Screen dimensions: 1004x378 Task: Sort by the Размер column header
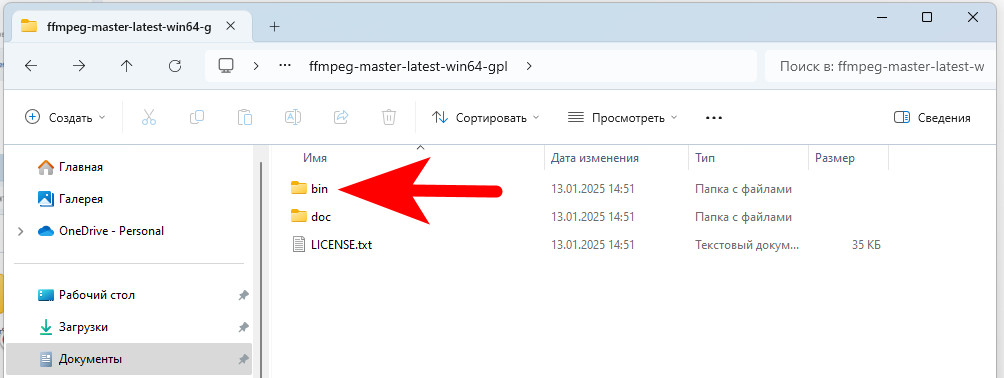[x=834, y=158]
